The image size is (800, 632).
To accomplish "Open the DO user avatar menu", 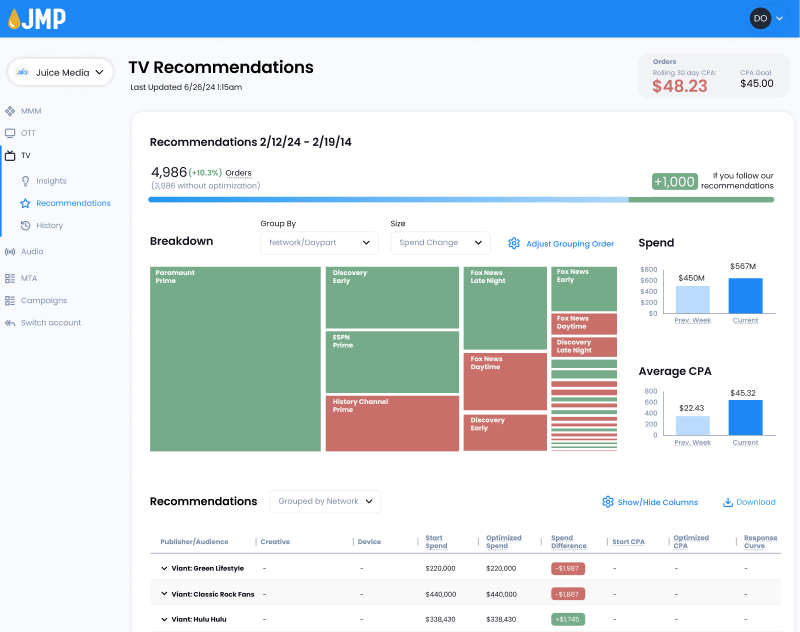I will pos(761,18).
